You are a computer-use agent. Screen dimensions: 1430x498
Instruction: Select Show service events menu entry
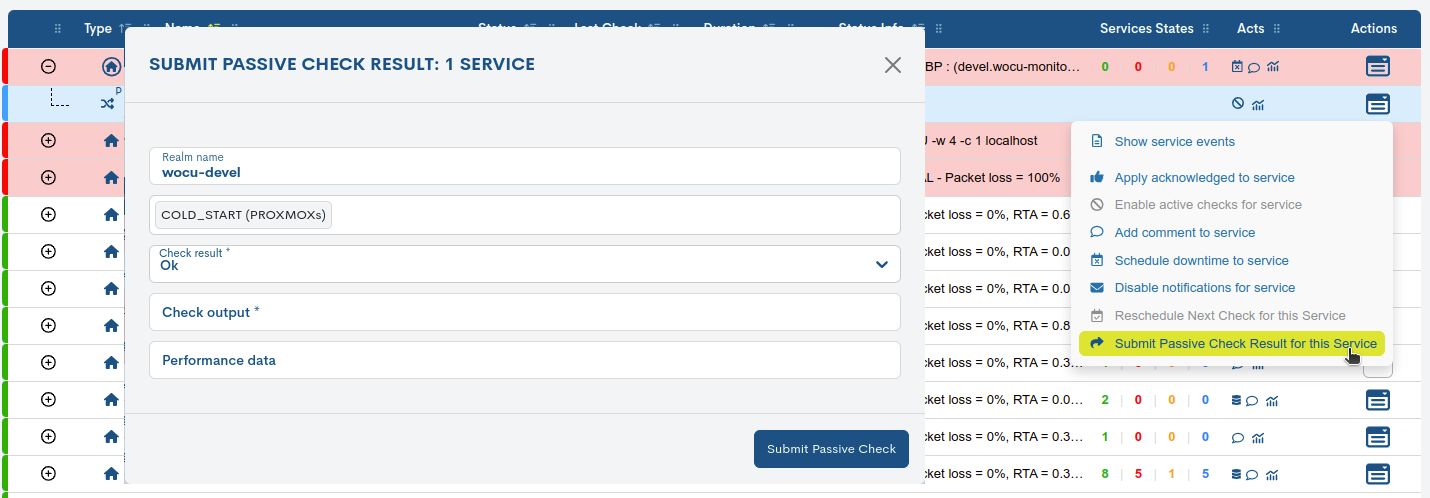tap(1174, 142)
